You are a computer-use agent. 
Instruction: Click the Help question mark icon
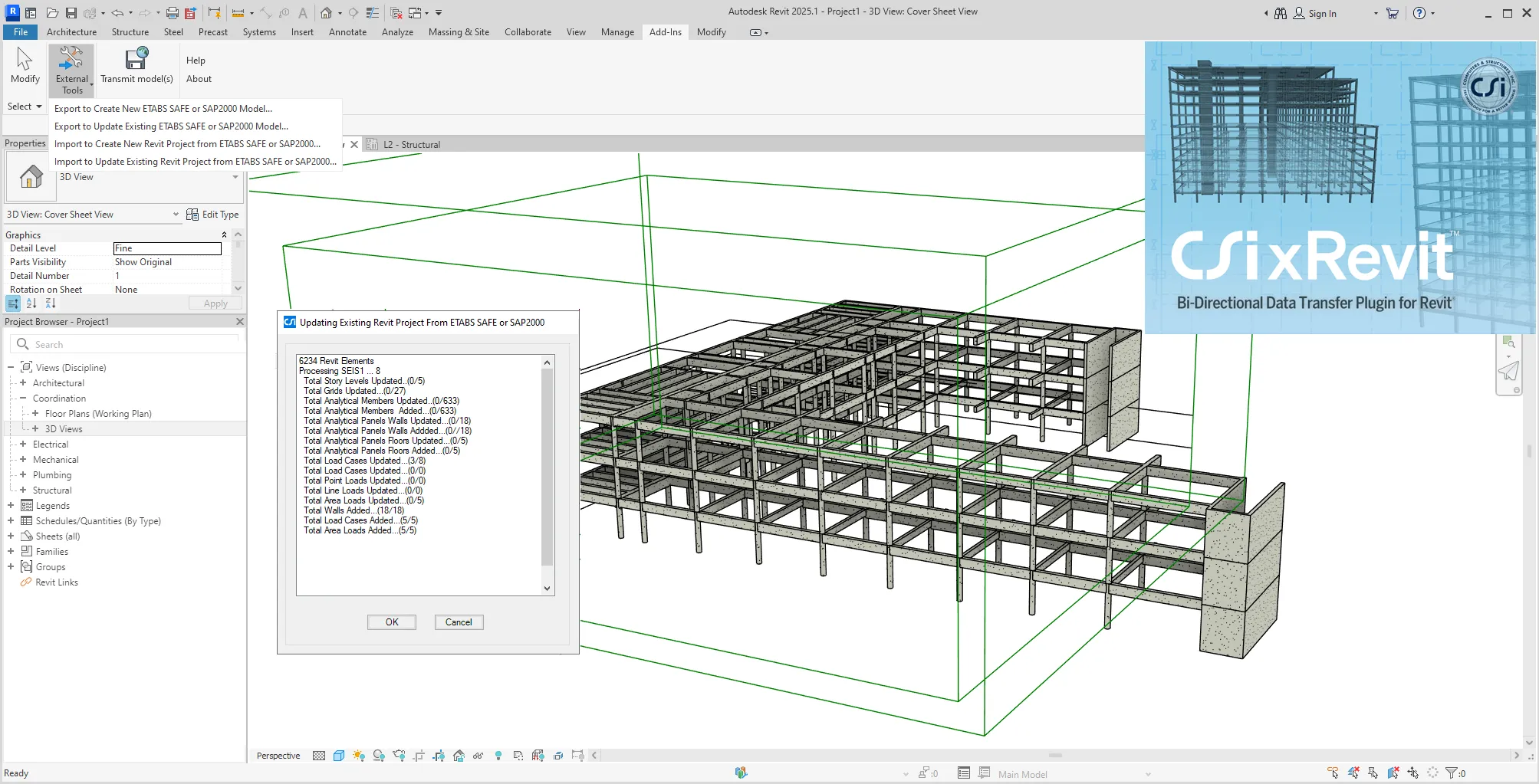[1419, 13]
